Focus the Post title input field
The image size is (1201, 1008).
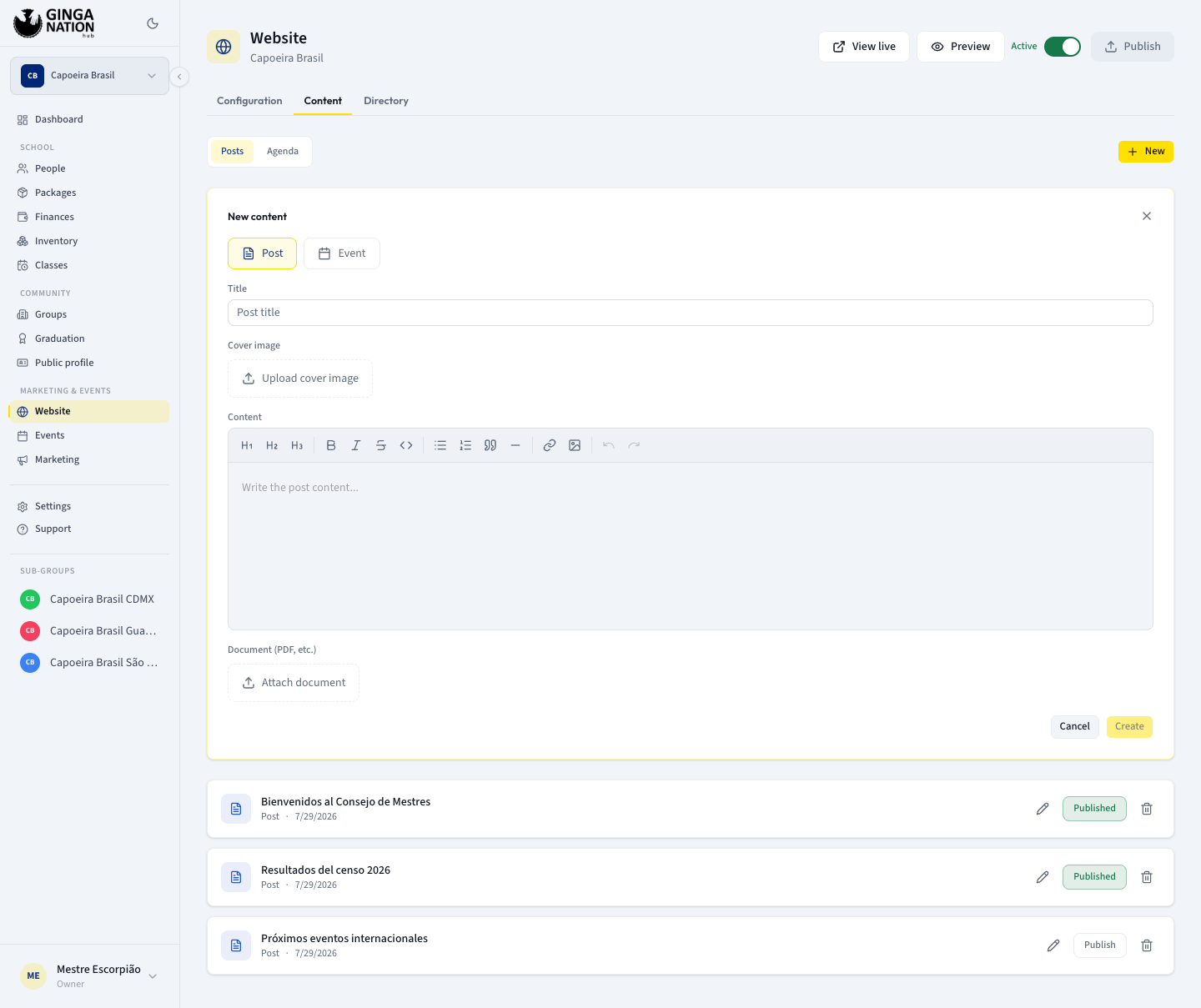(x=691, y=313)
